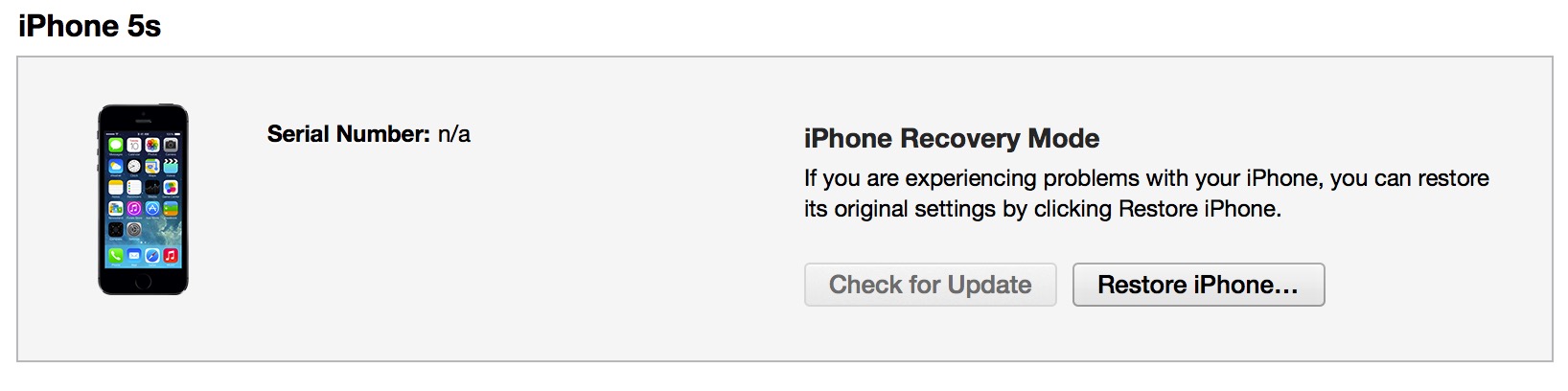
Task: Click the Mail icon in iPhone image dock
Action: (134, 256)
